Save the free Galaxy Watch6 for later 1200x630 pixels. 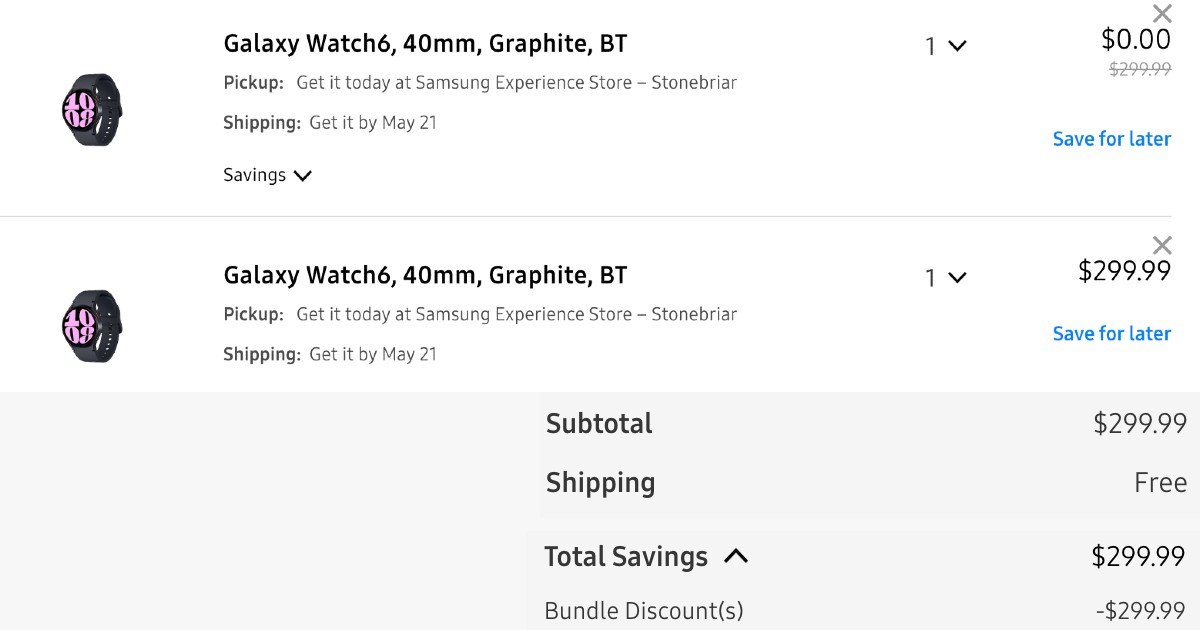pyautogui.click(x=1111, y=139)
